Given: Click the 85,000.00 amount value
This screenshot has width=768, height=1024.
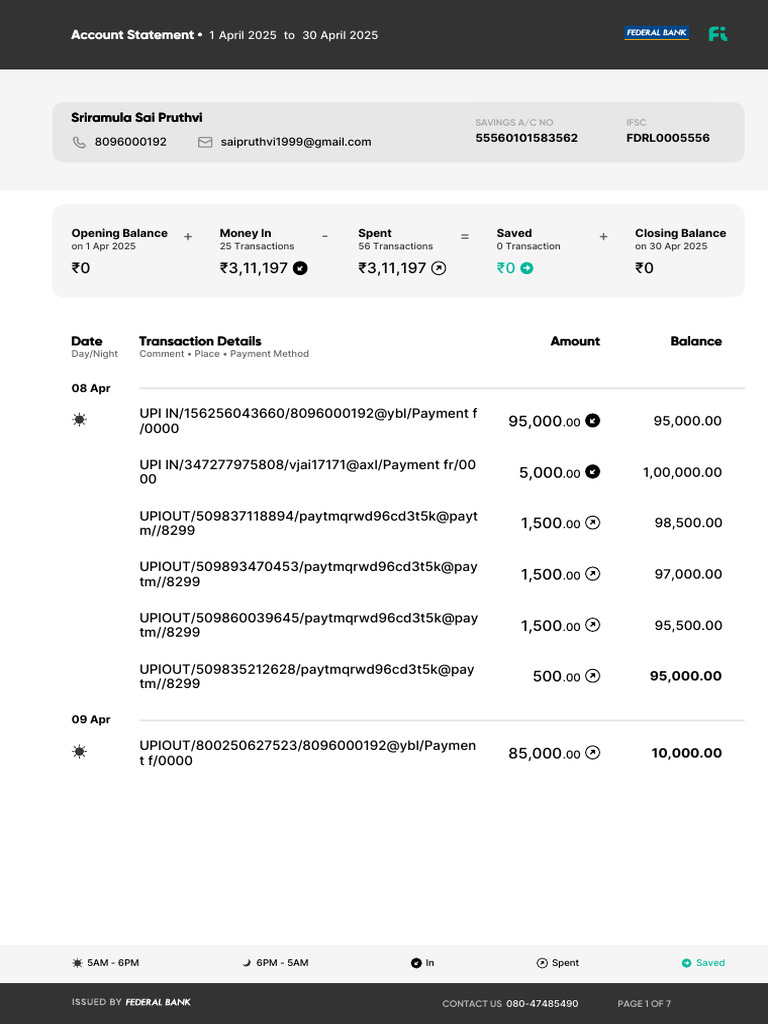Looking at the screenshot, I should click(x=544, y=754).
